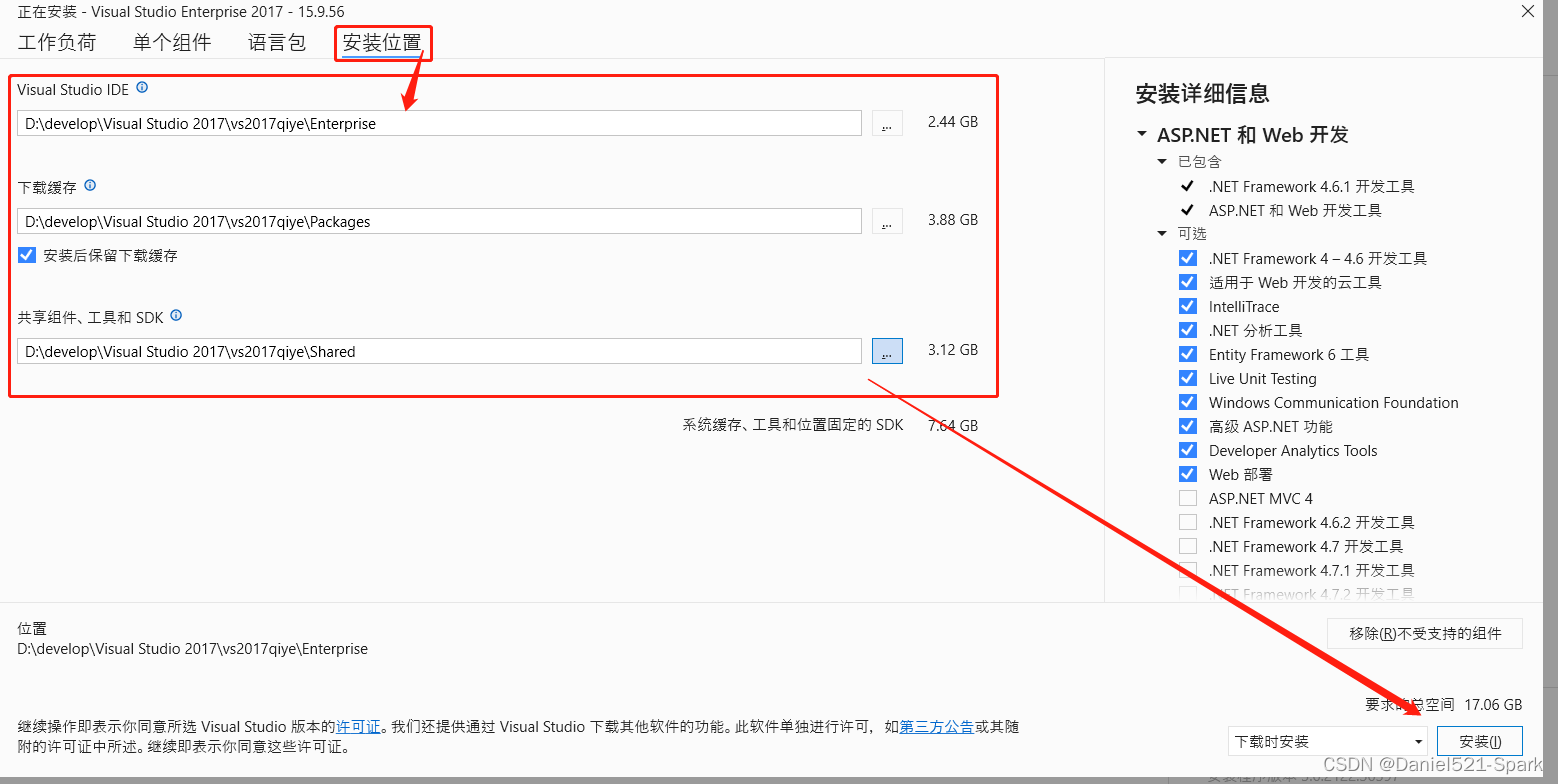The height and width of the screenshot is (784, 1558).
Task: Check ASP.NET MVC 4 component
Action: [x=1188, y=498]
